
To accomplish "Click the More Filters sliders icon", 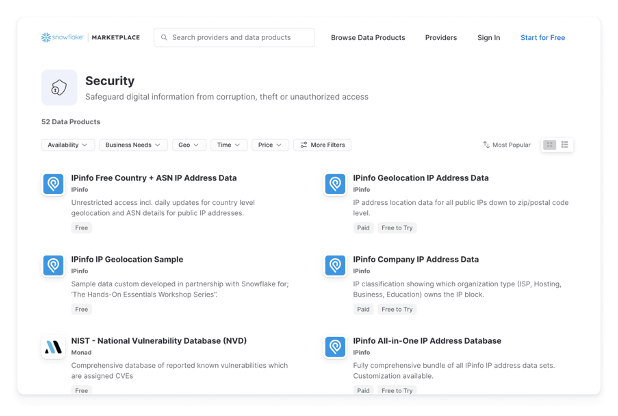I will pyautogui.click(x=303, y=145).
